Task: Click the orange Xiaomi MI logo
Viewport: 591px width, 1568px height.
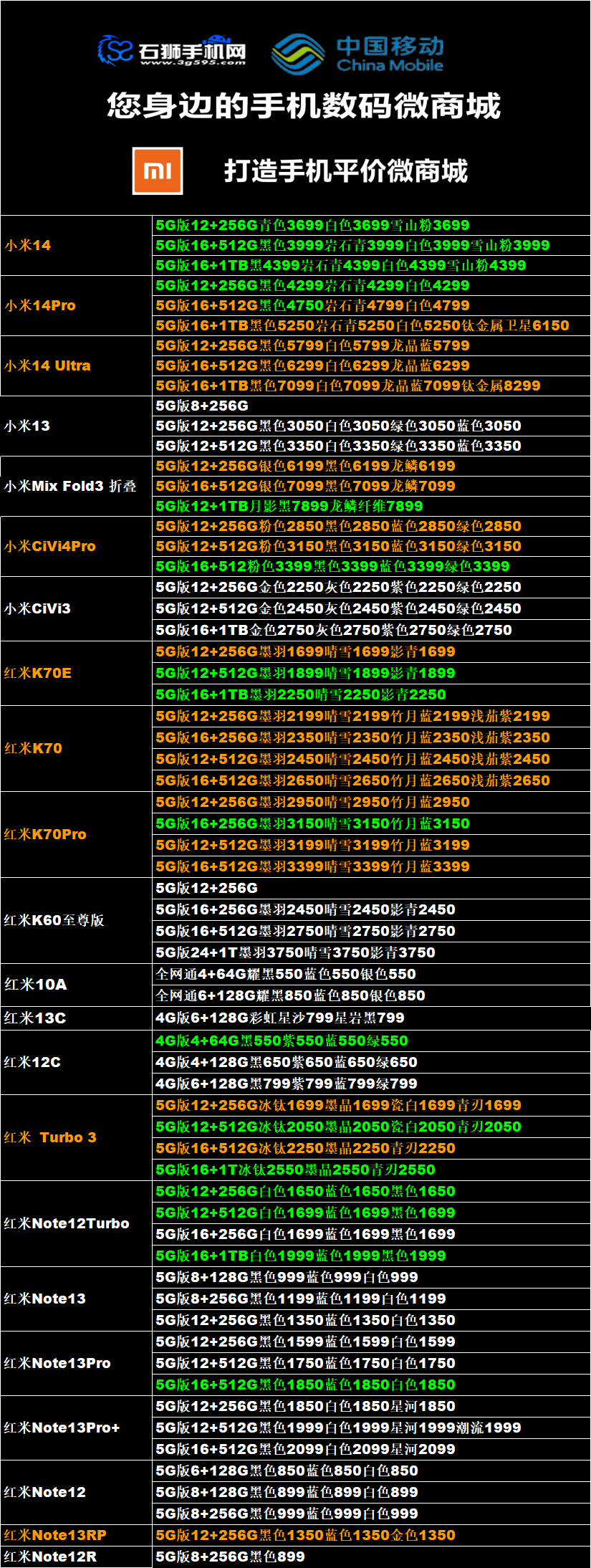Action: pos(158,171)
